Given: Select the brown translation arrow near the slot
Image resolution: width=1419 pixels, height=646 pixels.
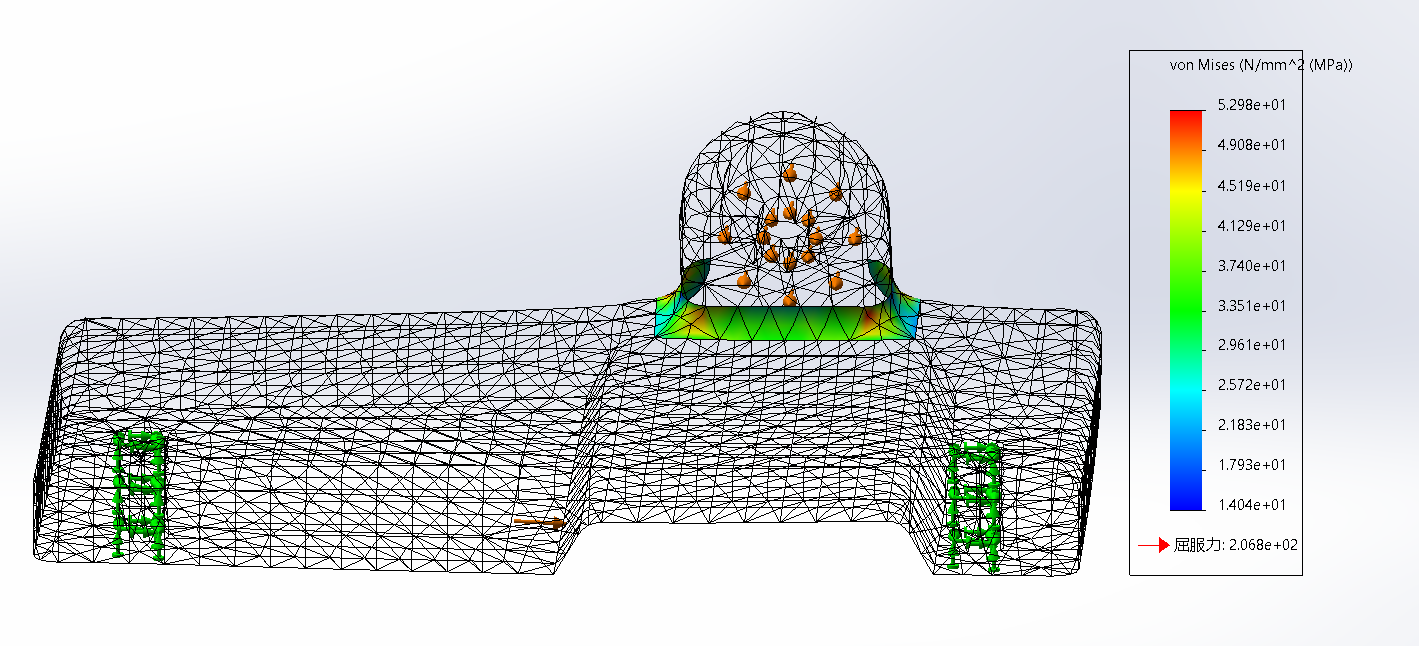Looking at the screenshot, I should (x=538, y=521).
